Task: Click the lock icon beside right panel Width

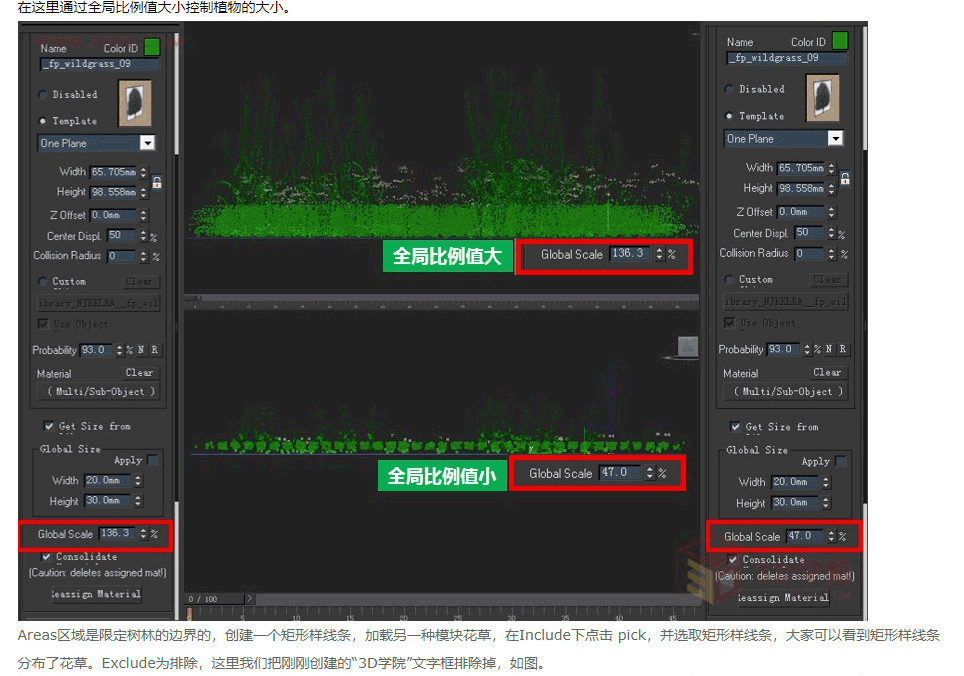Action: [x=845, y=178]
